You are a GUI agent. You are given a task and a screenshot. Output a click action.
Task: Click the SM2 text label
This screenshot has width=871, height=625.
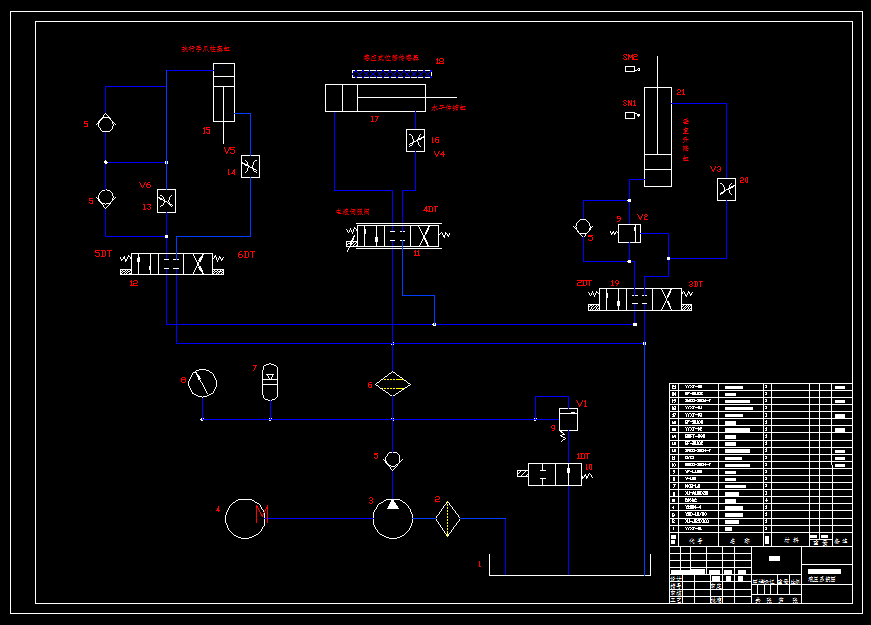click(x=630, y=57)
